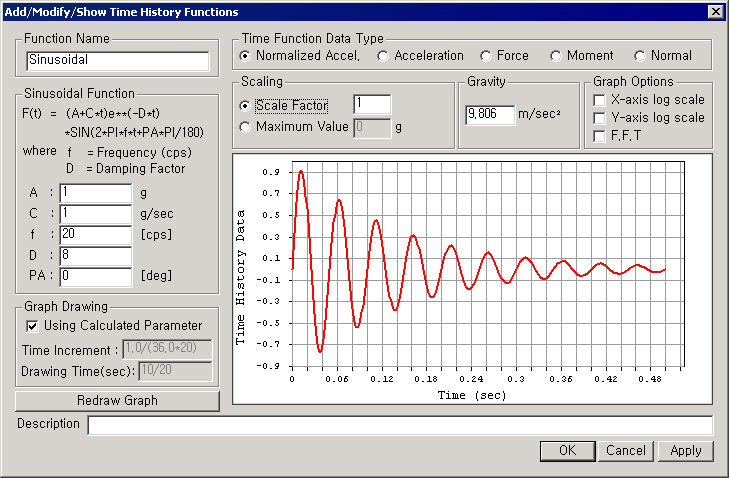Click the dialog title bar text
The height and width of the screenshot is (478, 729).
pyautogui.click(x=121, y=12)
